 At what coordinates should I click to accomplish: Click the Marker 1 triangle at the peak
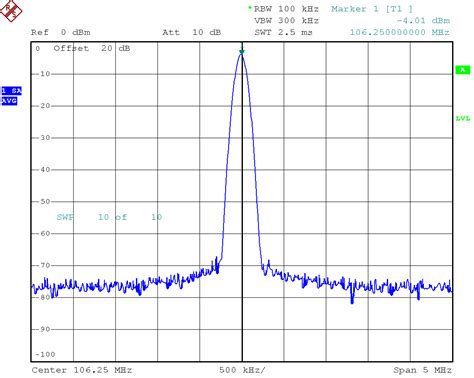point(242,51)
